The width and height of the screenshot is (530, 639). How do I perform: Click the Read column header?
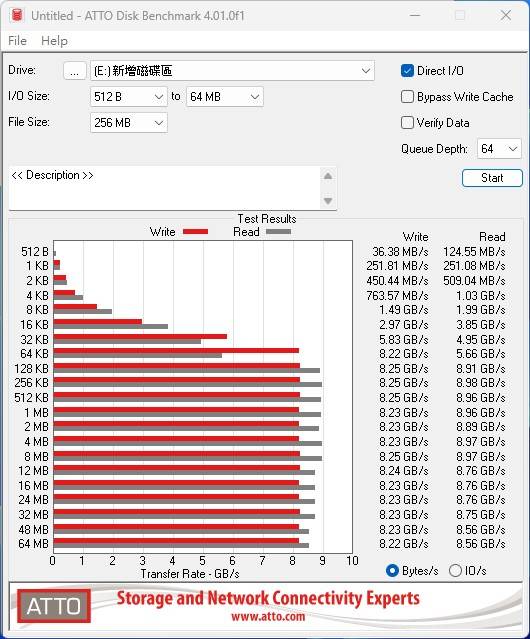pos(492,237)
